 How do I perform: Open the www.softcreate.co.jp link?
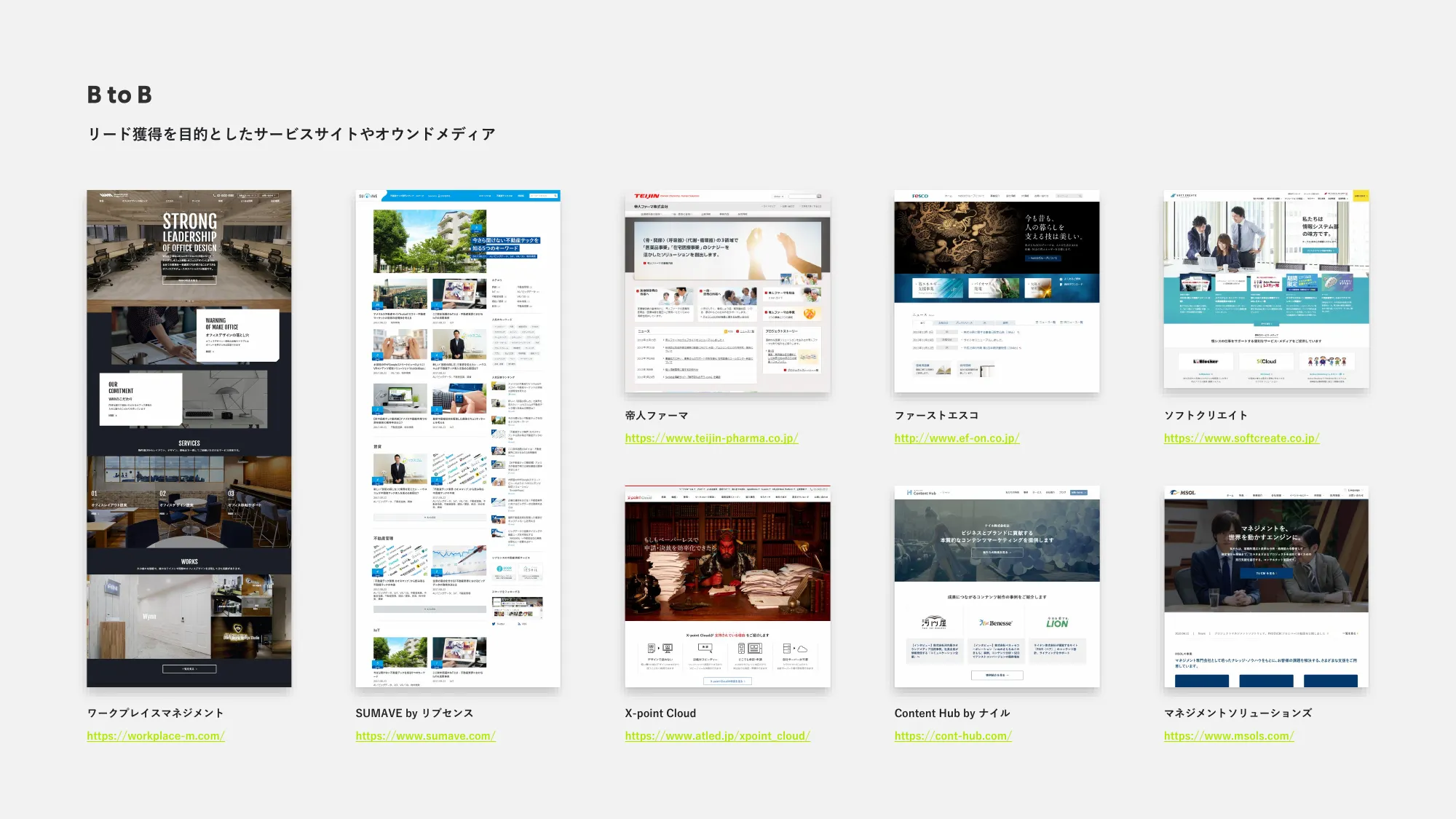(x=1241, y=438)
